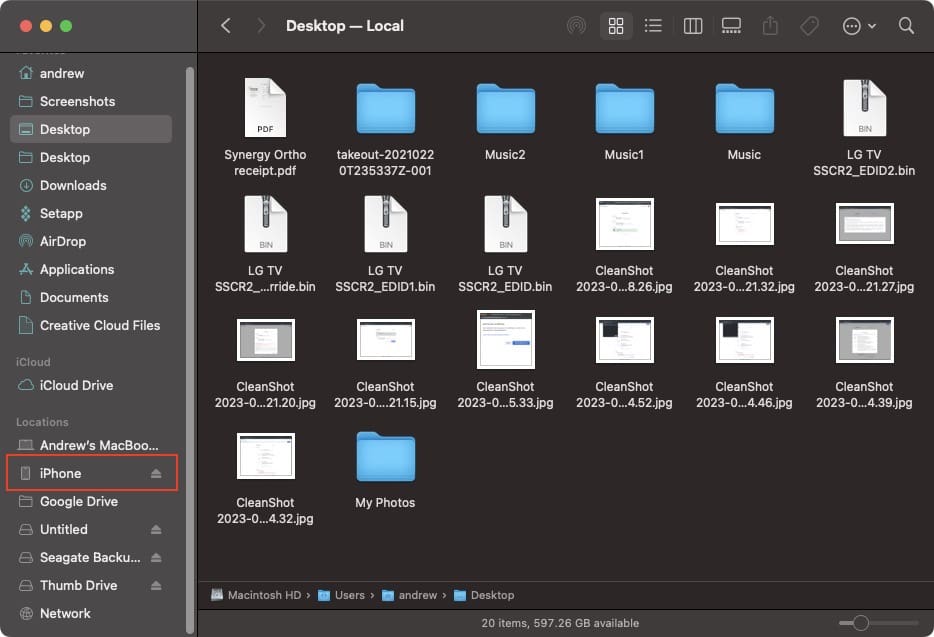
Task: Eject the Untitled volume
Action: pos(156,529)
